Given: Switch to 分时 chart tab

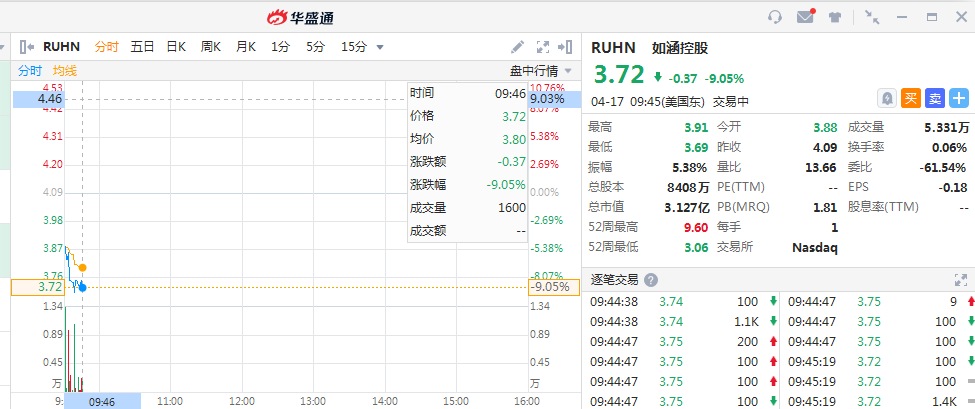Looking at the screenshot, I should 106,47.
